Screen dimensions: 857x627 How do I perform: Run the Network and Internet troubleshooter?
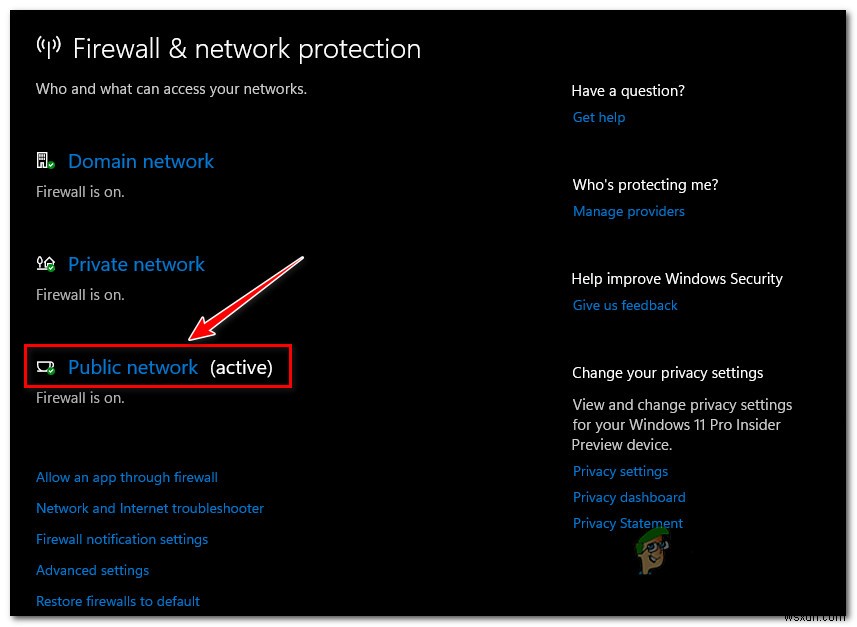coord(150,508)
